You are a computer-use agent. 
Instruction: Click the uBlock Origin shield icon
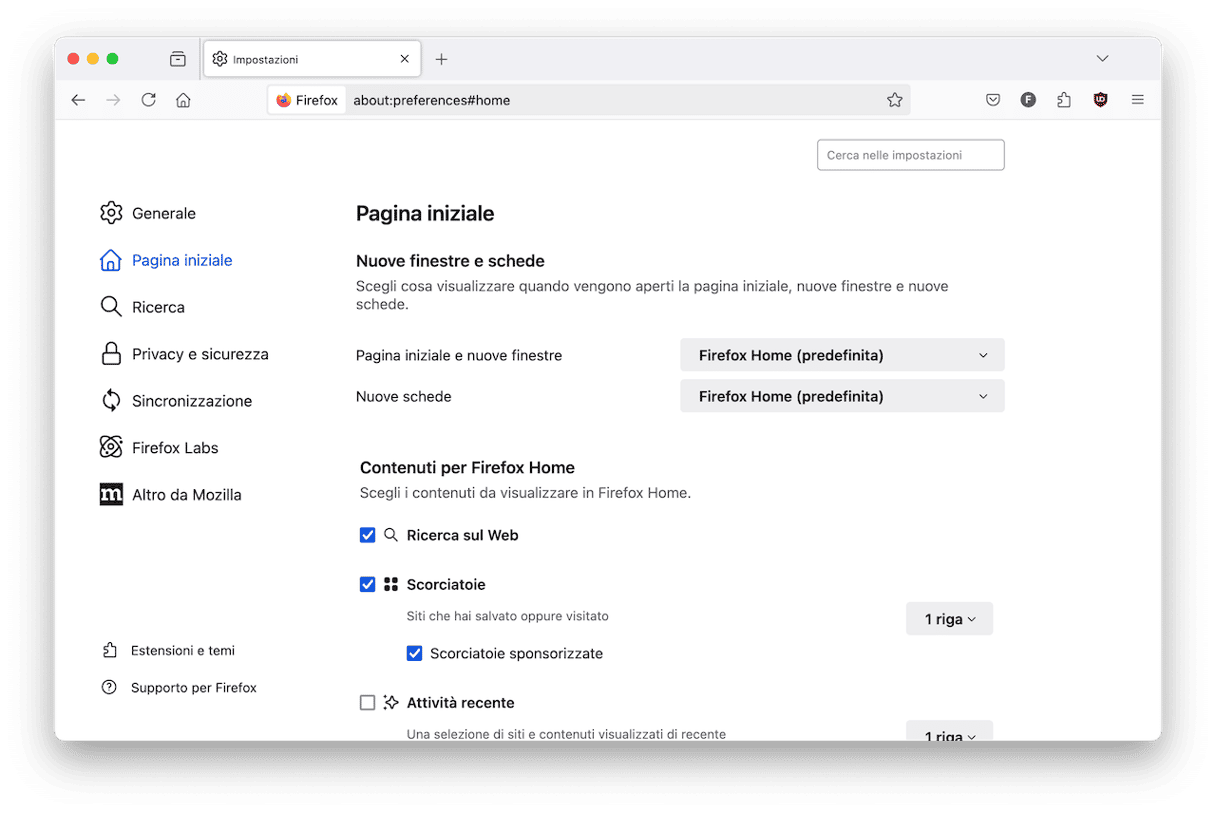[1100, 100]
